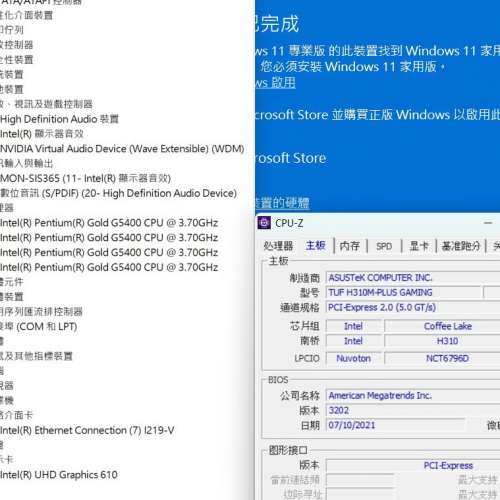Select the MON-SIS365 audio output entry

85,178
